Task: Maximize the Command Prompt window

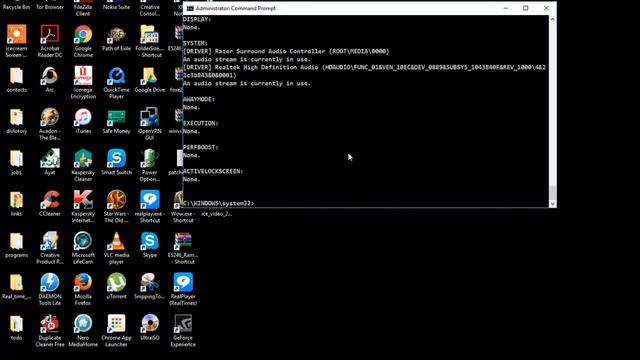Action: pyautogui.click(x=526, y=8)
